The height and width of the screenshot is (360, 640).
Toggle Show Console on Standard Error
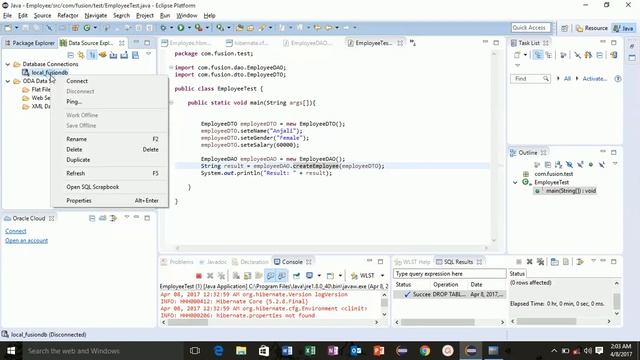(282, 276)
